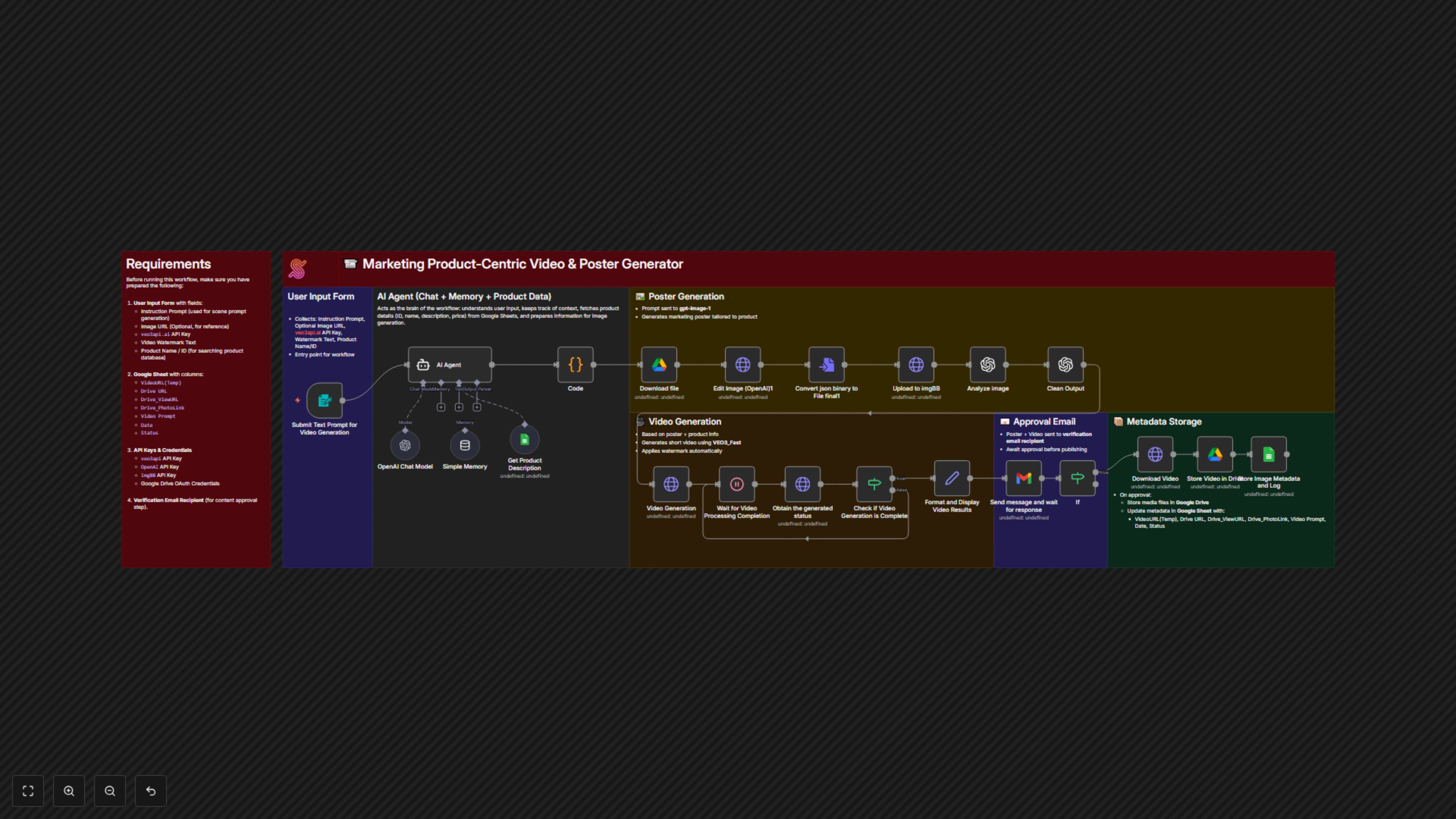
Task: Click the Check if Video Generation node
Action: (874, 484)
